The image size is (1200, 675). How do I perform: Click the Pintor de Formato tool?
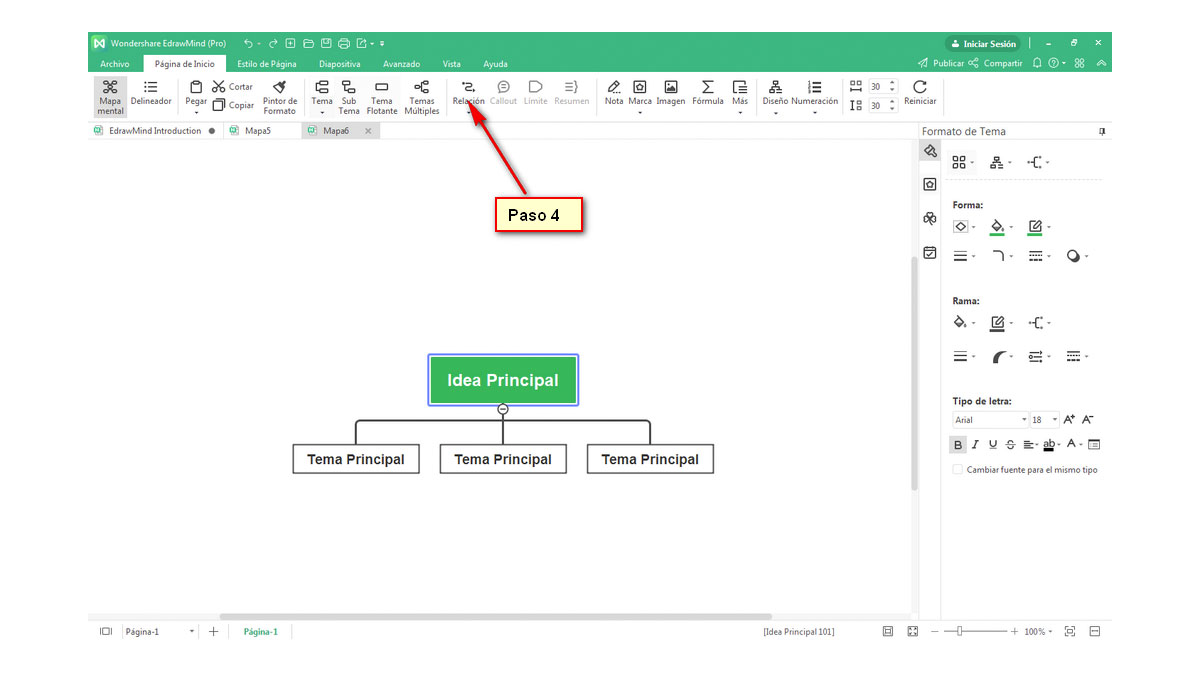pos(279,88)
